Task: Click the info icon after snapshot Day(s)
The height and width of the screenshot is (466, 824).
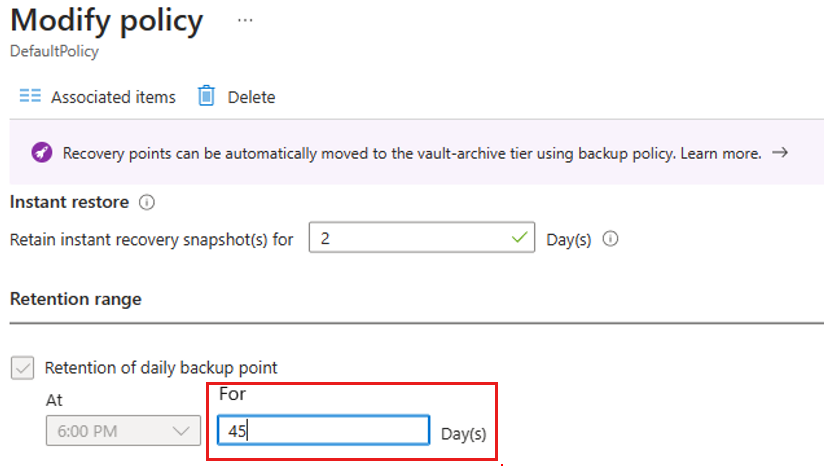Action: [x=611, y=240]
